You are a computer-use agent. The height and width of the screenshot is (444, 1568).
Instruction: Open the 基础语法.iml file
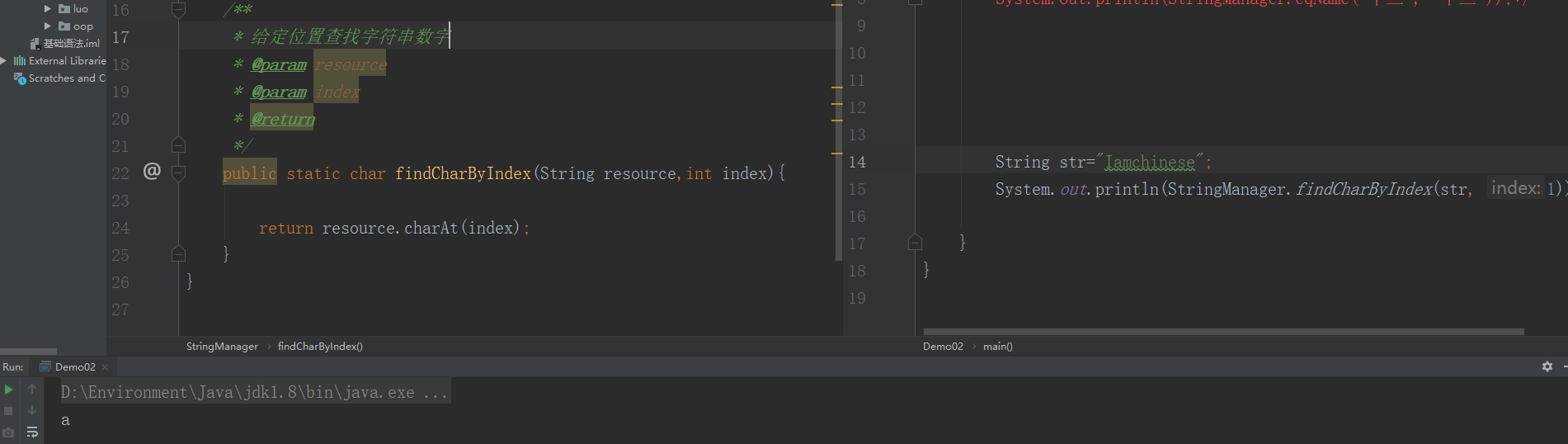point(71,44)
